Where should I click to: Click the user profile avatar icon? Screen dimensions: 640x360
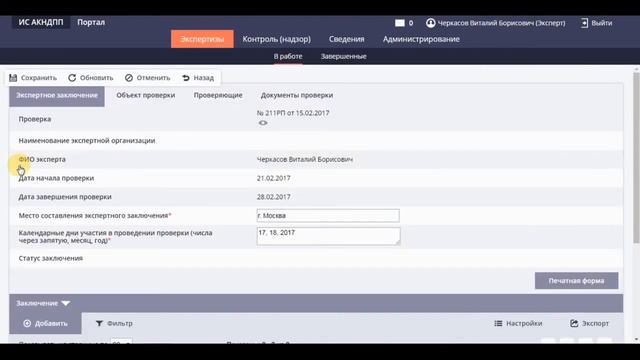[430, 23]
